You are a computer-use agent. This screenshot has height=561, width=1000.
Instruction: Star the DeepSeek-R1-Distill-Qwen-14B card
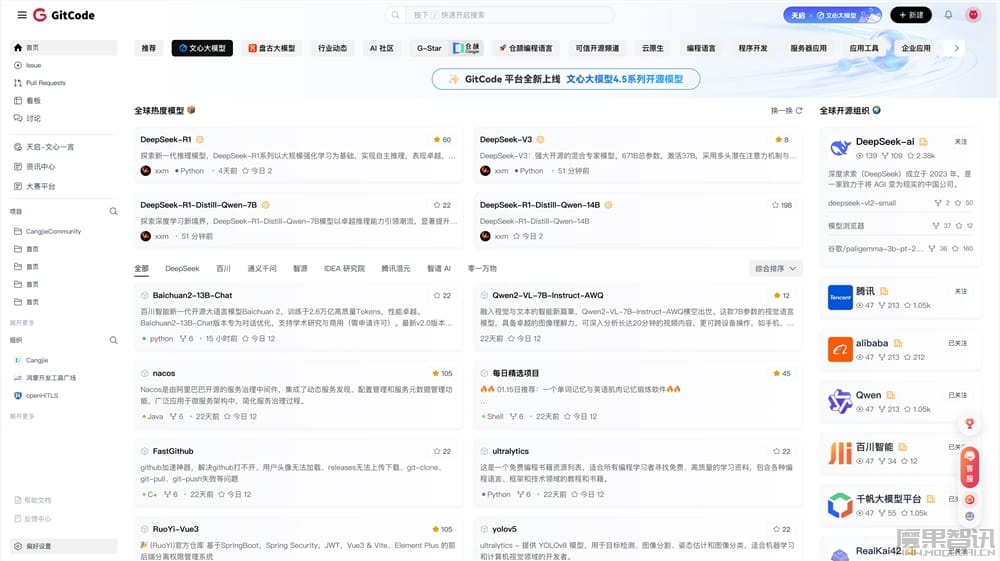[782, 205]
